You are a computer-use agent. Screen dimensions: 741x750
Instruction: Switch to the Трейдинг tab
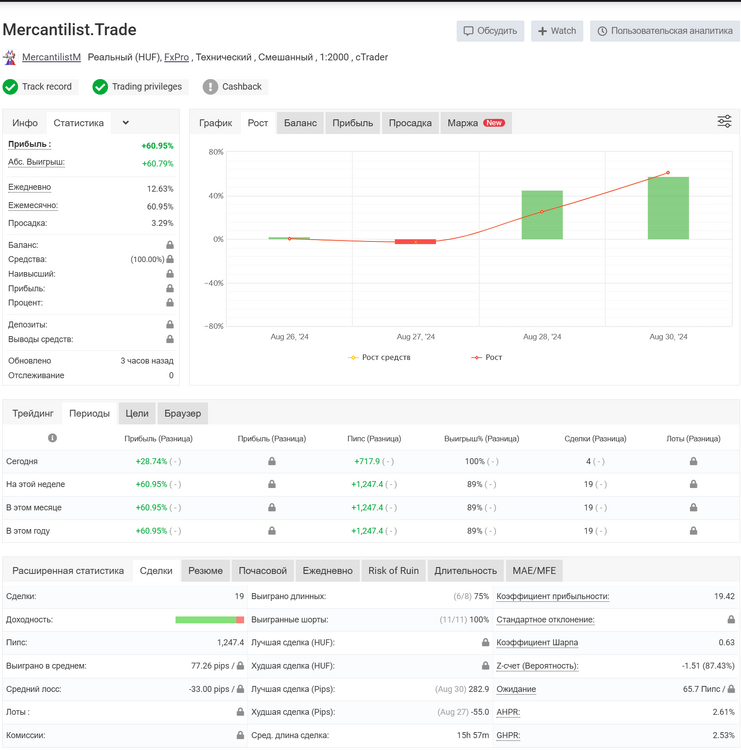pos(33,413)
